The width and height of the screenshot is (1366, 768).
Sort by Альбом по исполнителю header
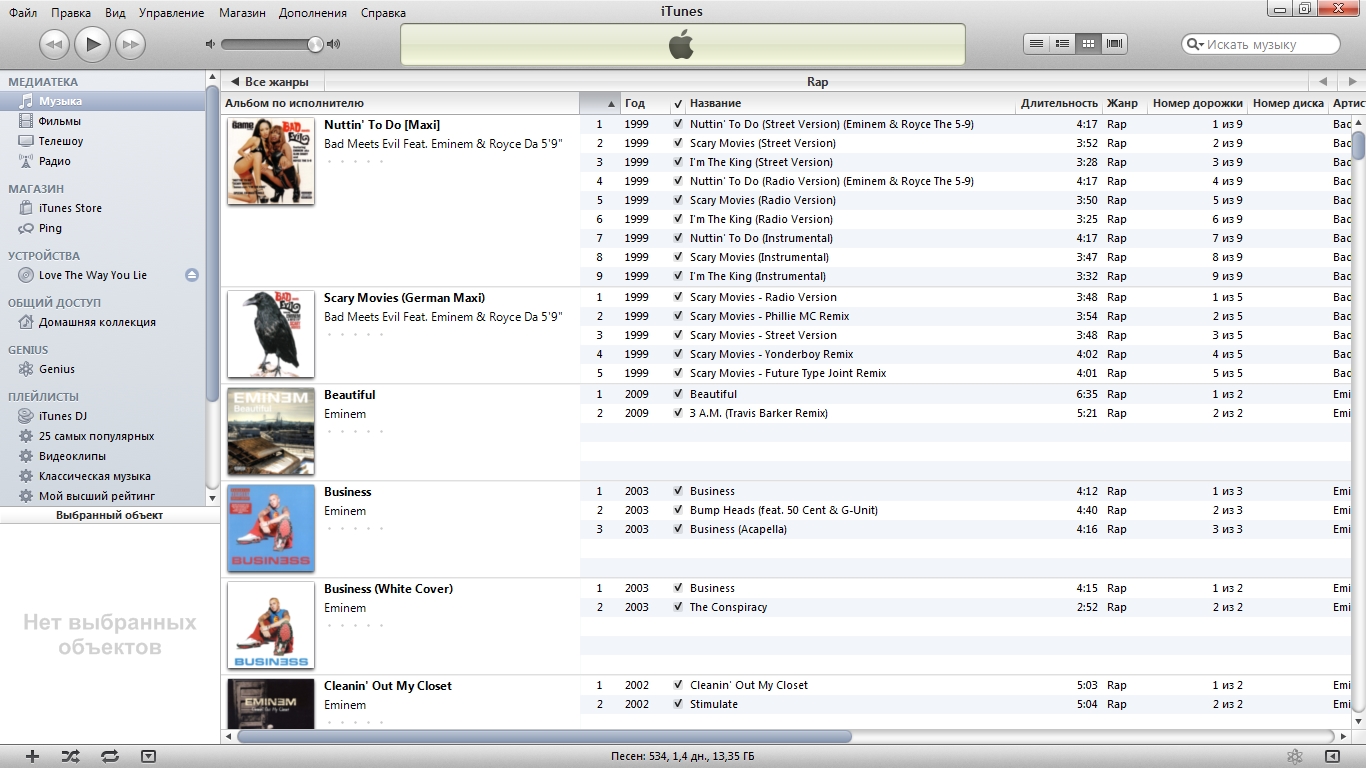tap(400, 103)
